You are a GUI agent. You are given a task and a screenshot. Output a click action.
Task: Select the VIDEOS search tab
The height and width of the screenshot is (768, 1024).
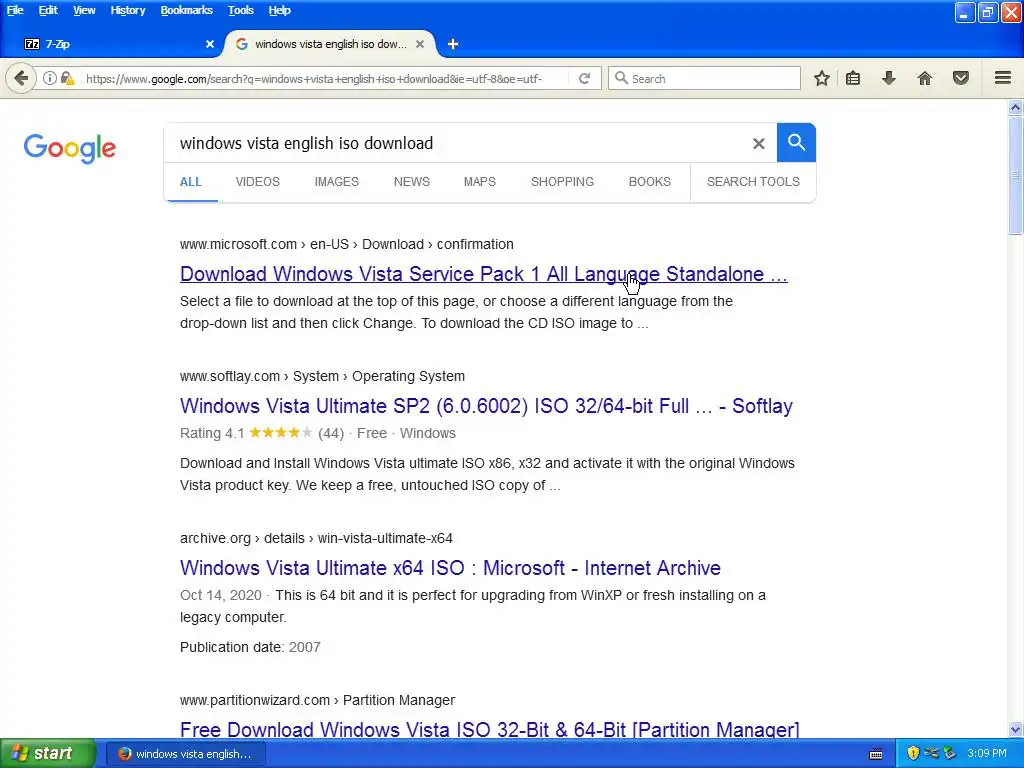[x=257, y=182]
